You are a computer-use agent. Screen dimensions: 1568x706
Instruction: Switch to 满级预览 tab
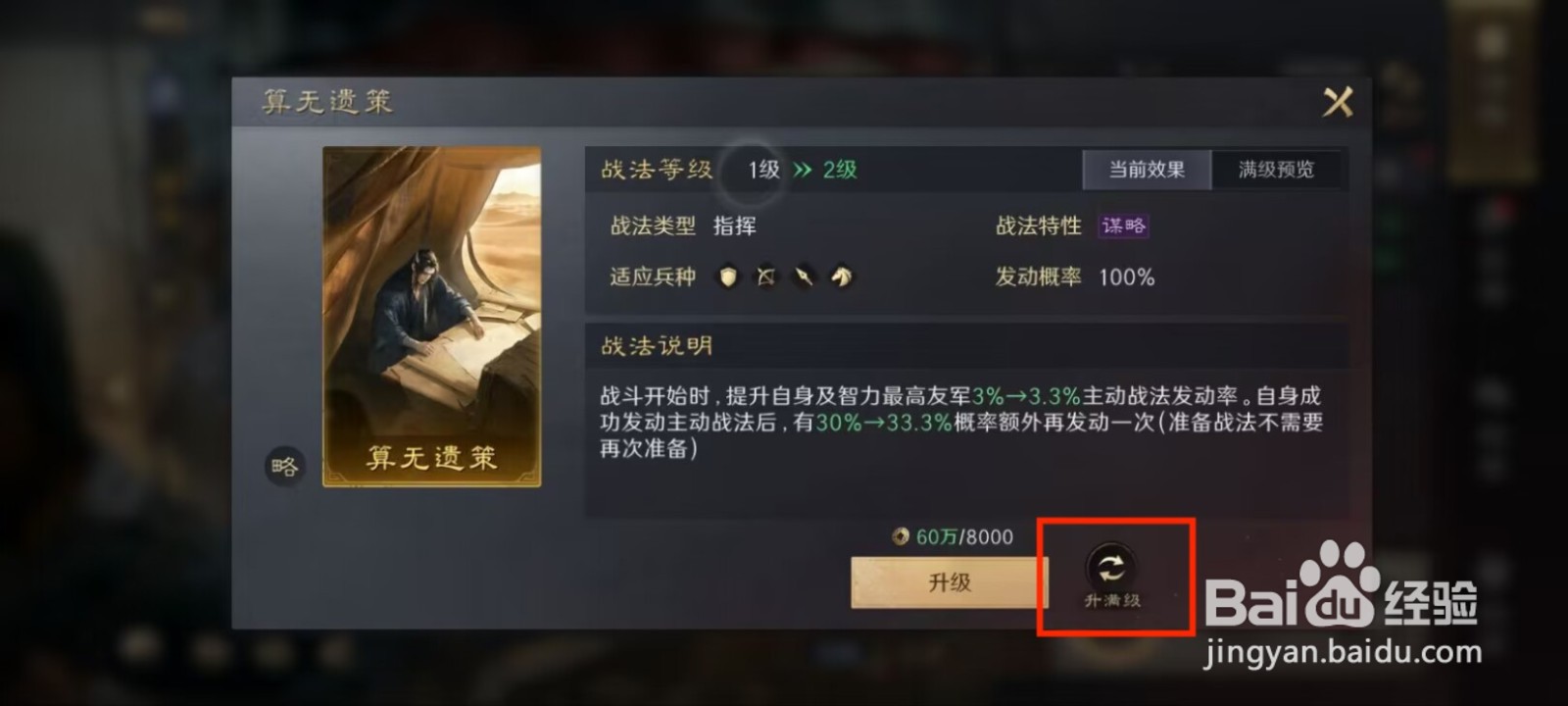point(1276,170)
